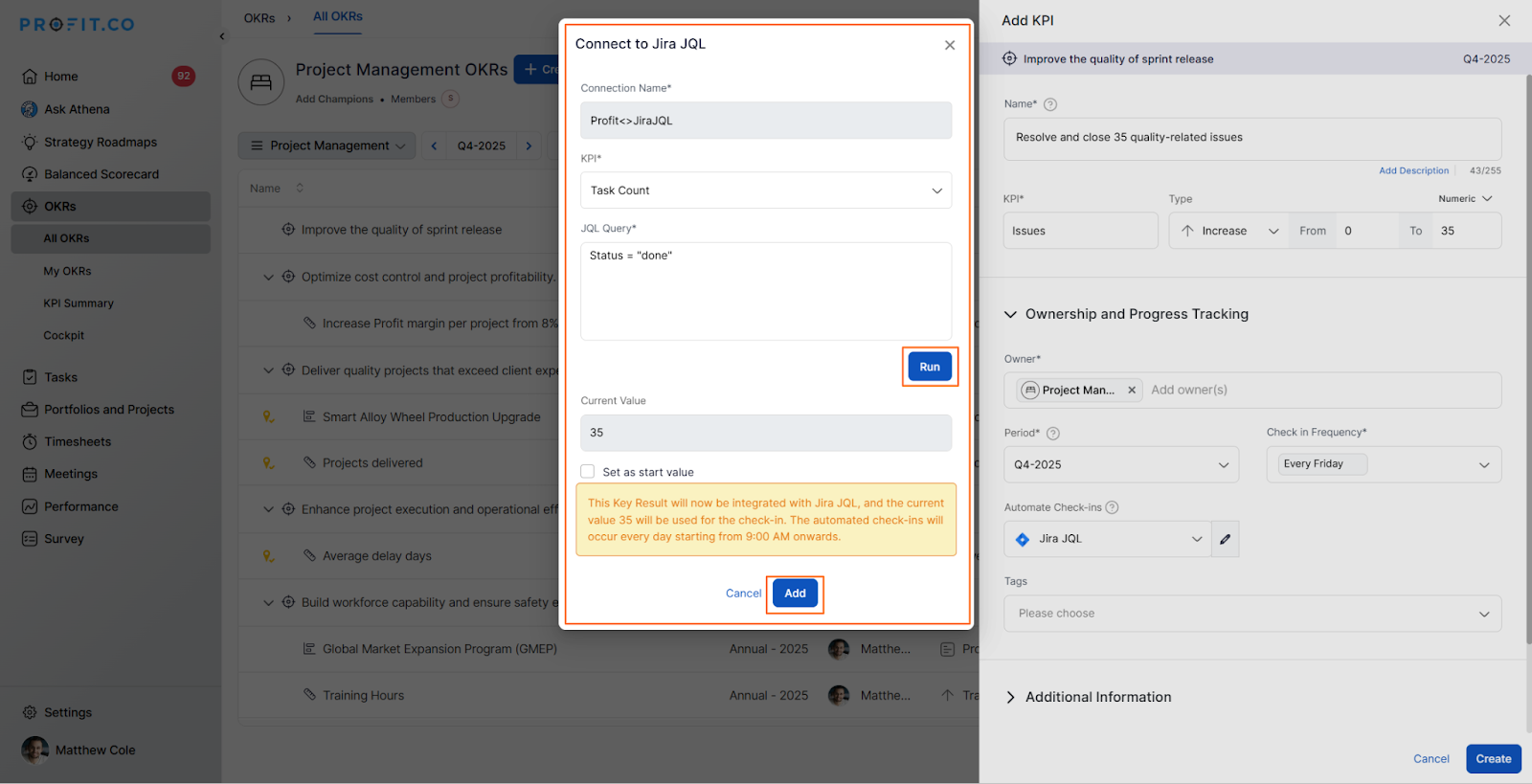1532x784 pixels.
Task: Click the Connection Name field
Action: click(766, 121)
